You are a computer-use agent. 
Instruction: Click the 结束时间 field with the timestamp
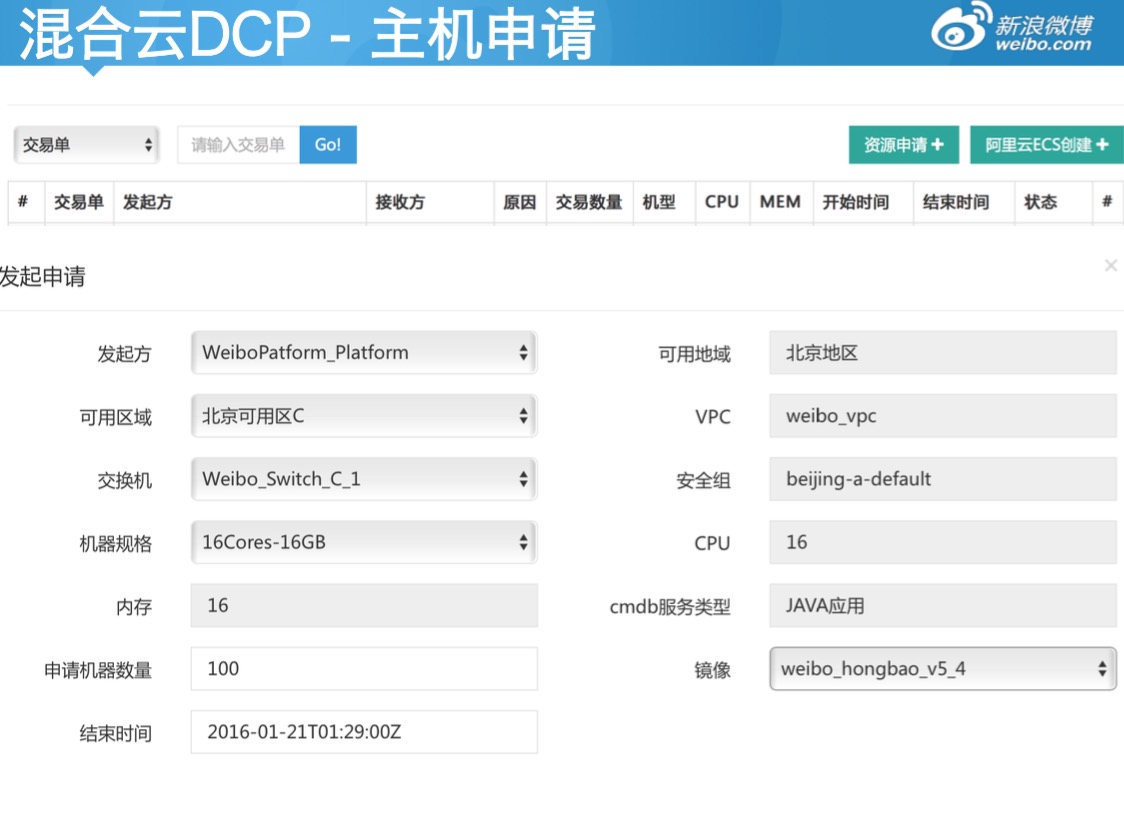click(364, 731)
